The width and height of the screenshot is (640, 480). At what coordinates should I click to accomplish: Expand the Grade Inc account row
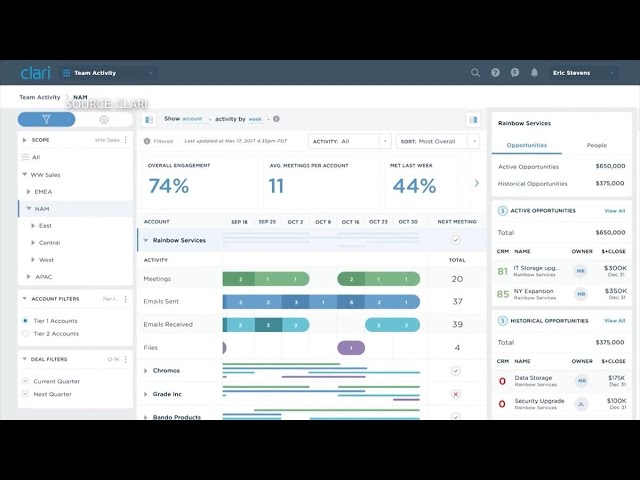coord(146,394)
